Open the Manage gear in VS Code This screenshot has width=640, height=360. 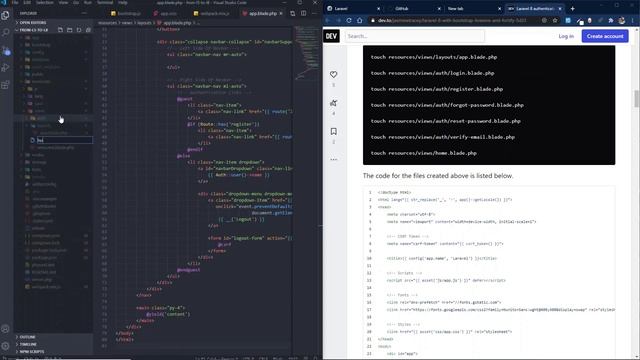[5, 346]
